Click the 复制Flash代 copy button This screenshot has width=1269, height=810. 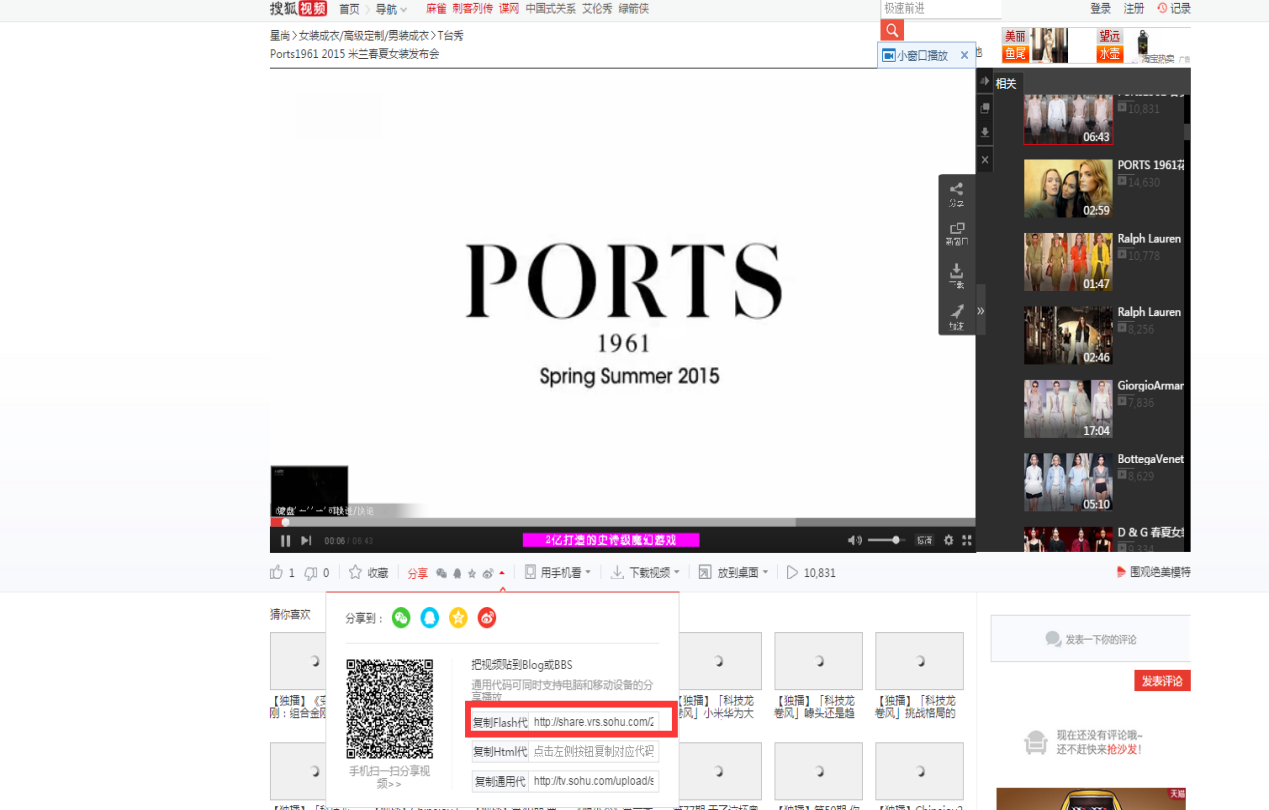tap(500, 722)
